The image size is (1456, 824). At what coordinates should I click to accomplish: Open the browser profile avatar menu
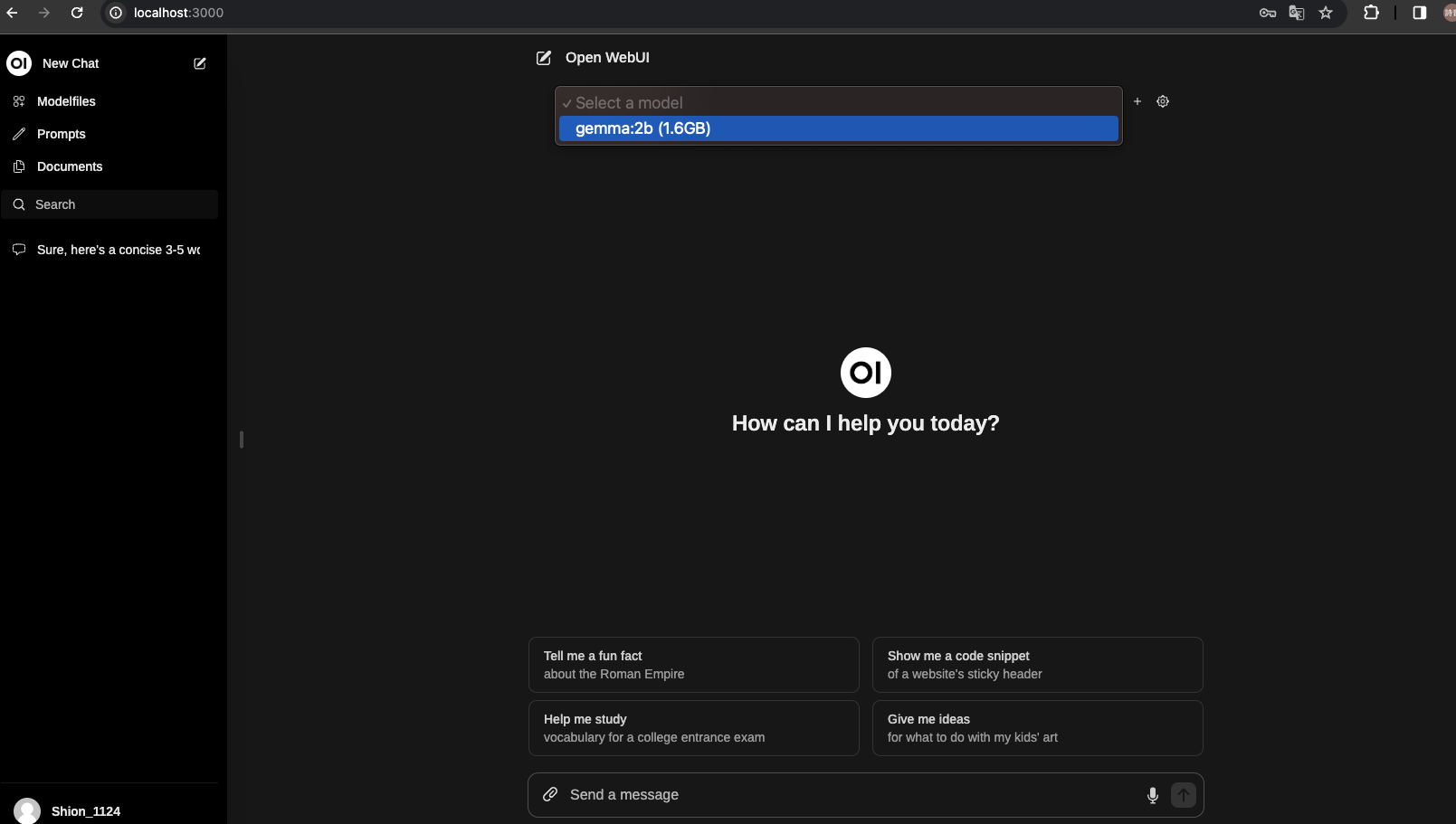[x=1447, y=13]
